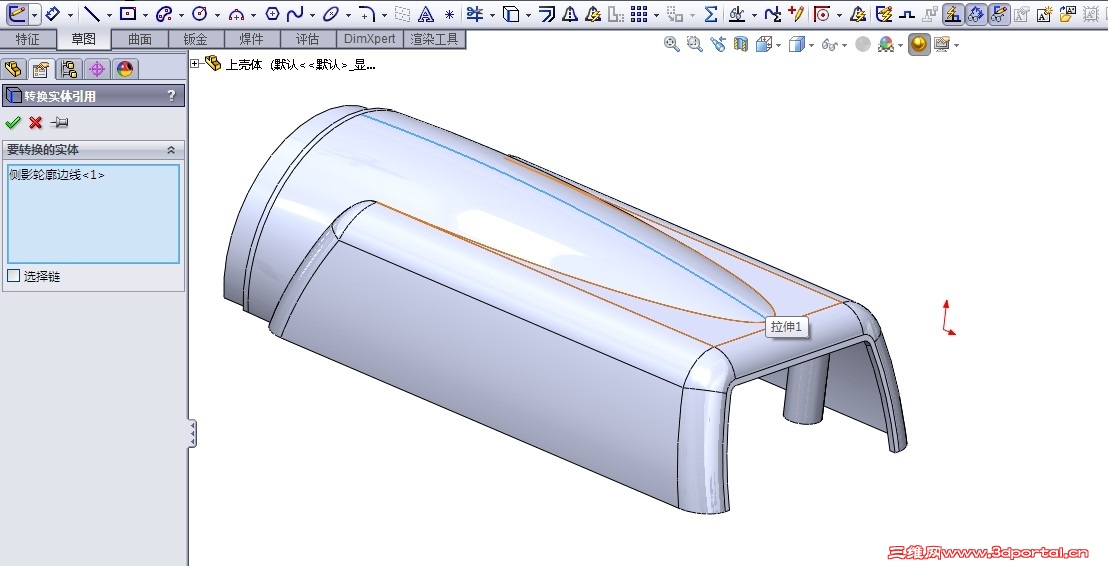Click the Quick Snaps target icon

coord(821,13)
